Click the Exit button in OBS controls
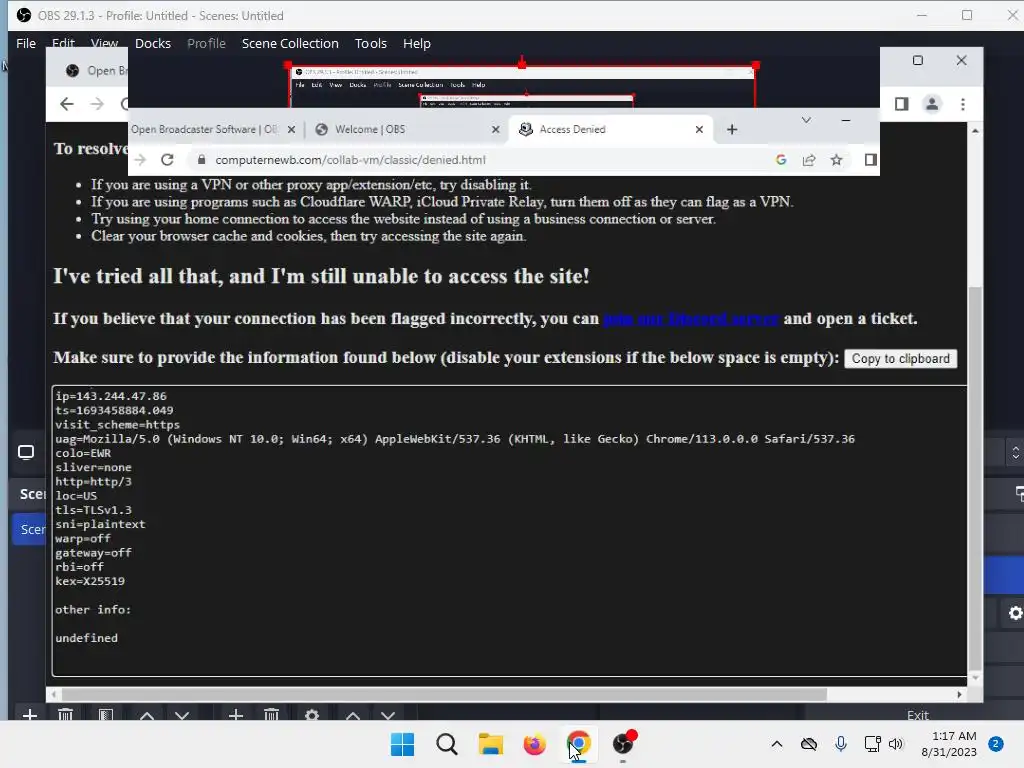The image size is (1024, 768). point(918,715)
